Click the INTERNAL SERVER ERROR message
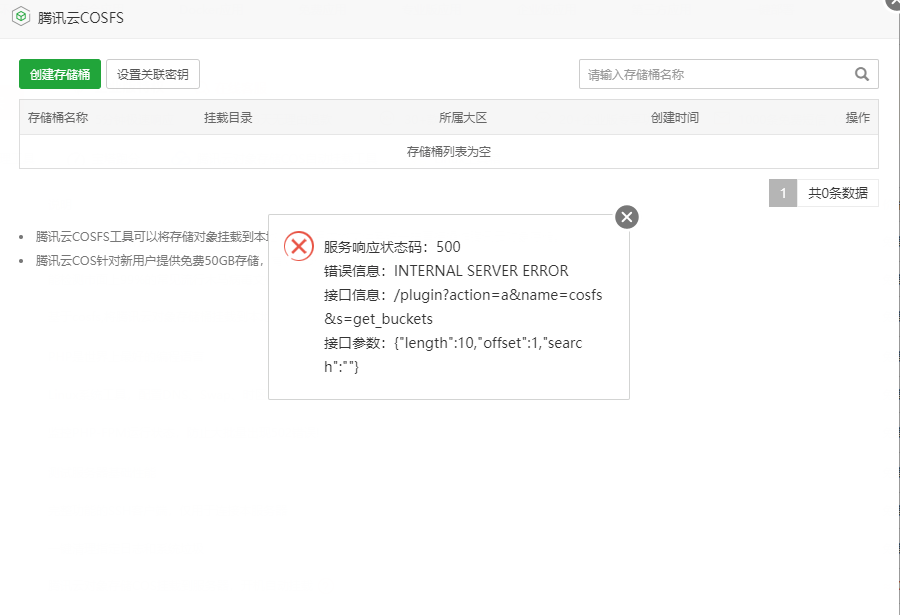Image resolution: width=900 pixels, height=615 pixels. (481, 270)
